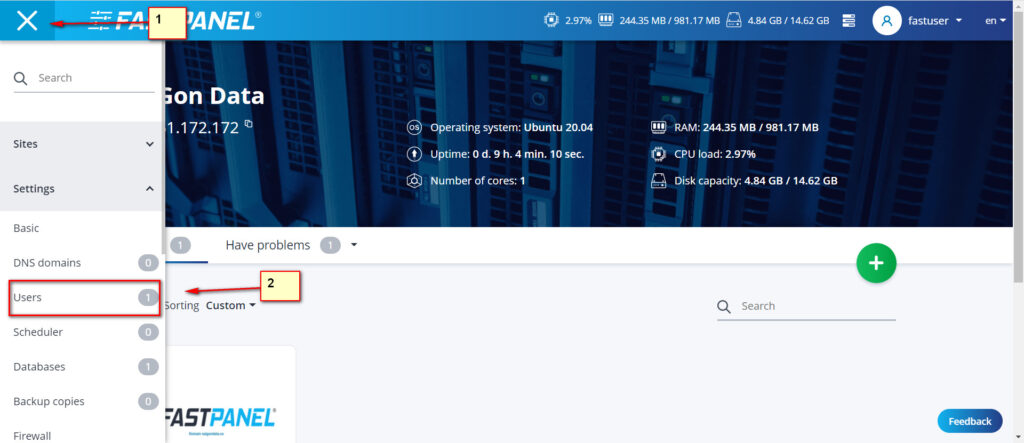
Task: Click the FASTPANEL logo in header
Action: point(175,20)
